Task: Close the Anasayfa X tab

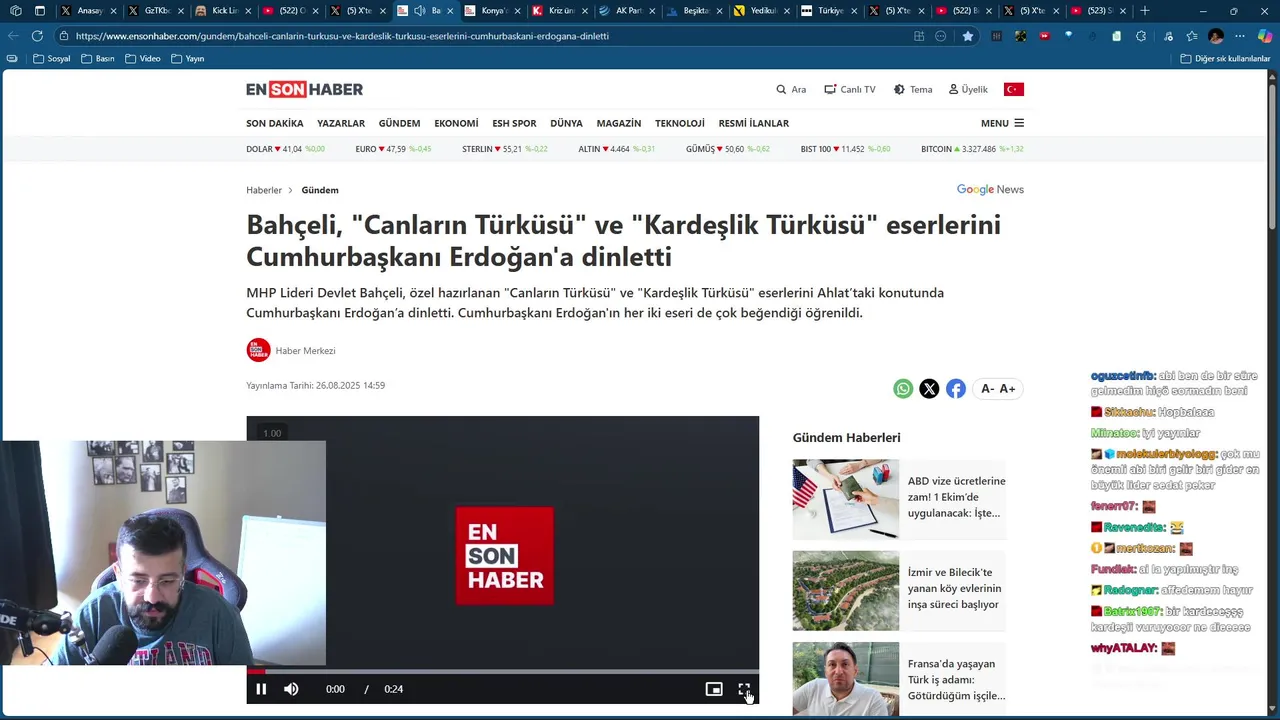Action: (114, 11)
